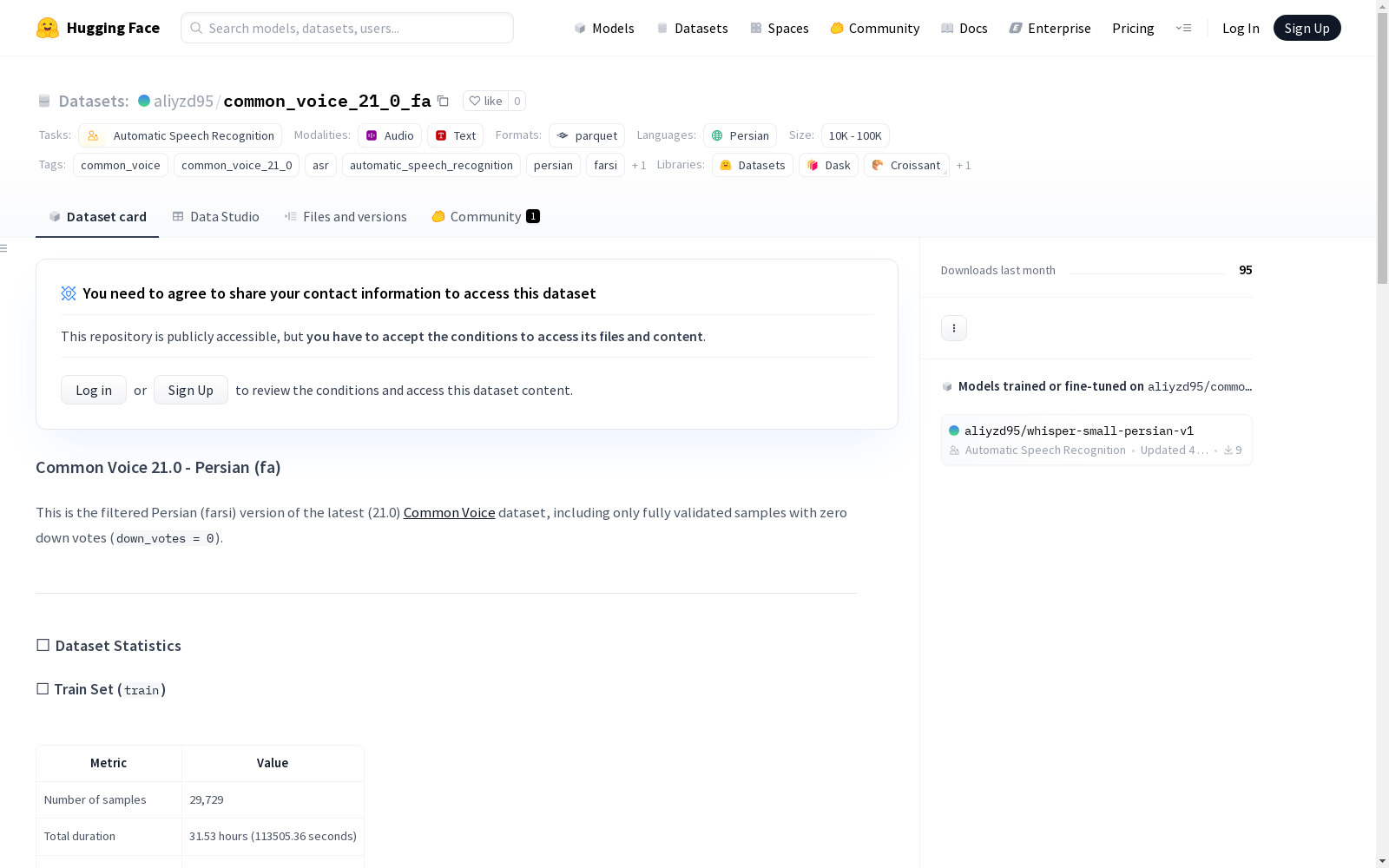1389x868 pixels.
Task: Copy dataset name with the copy icon
Action: click(x=443, y=101)
